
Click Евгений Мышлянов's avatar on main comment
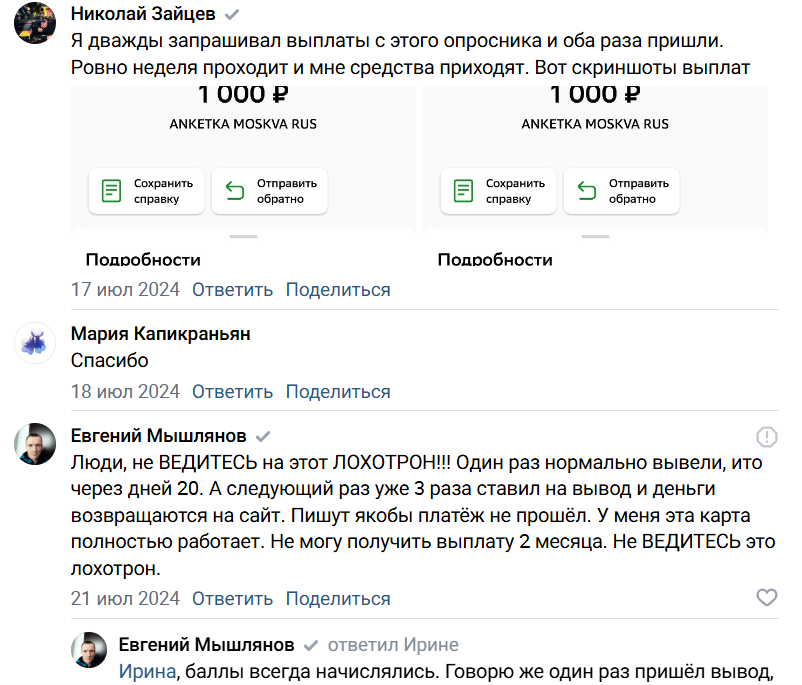pyautogui.click(x=35, y=443)
